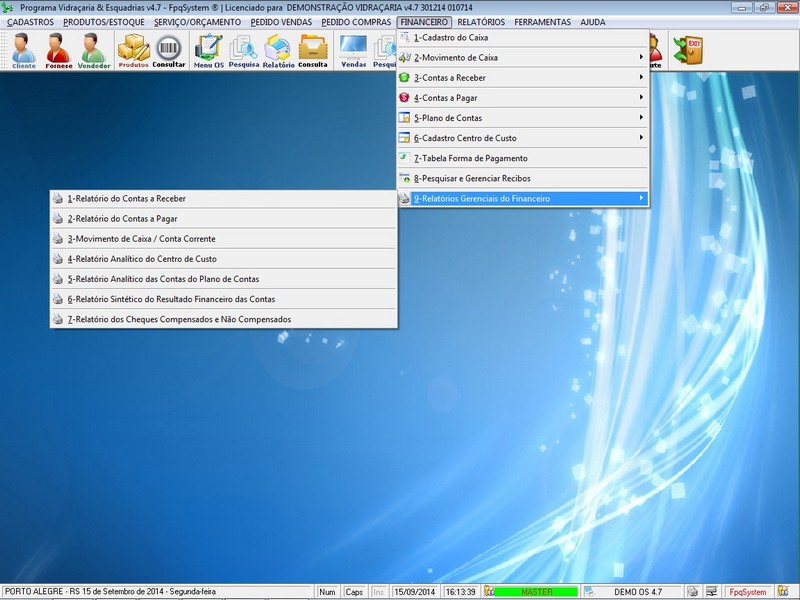Launch the Menu OS clipboard icon
The height and width of the screenshot is (600, 800).
209,49
